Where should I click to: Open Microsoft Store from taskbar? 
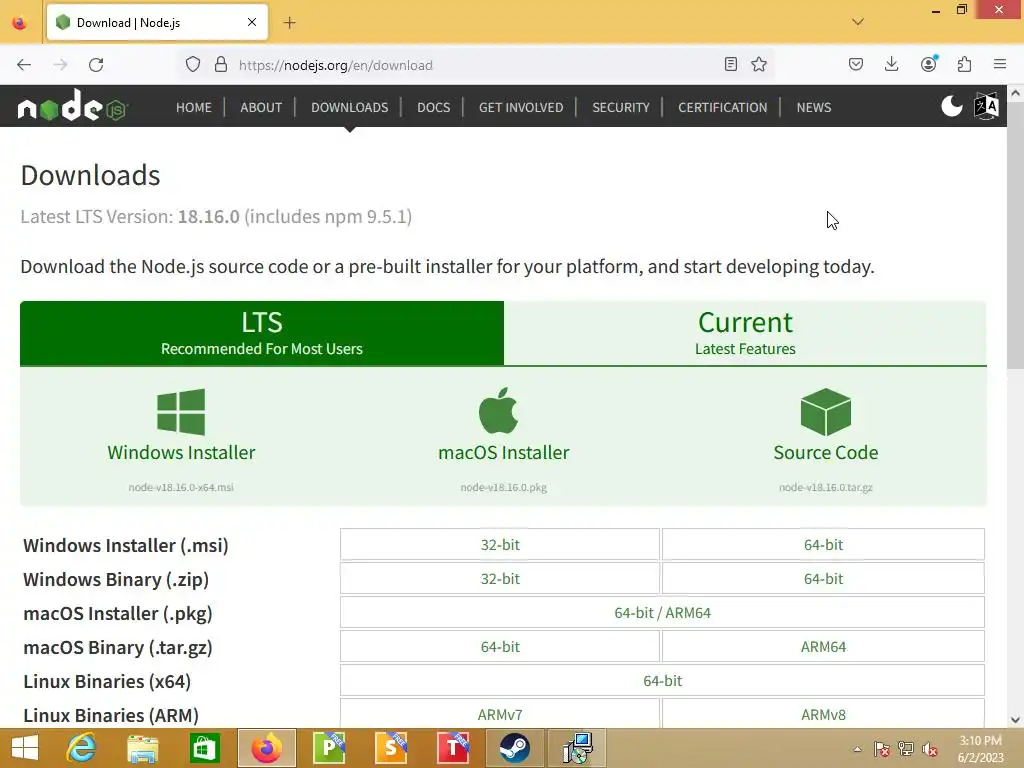click(x=204, y=748)
